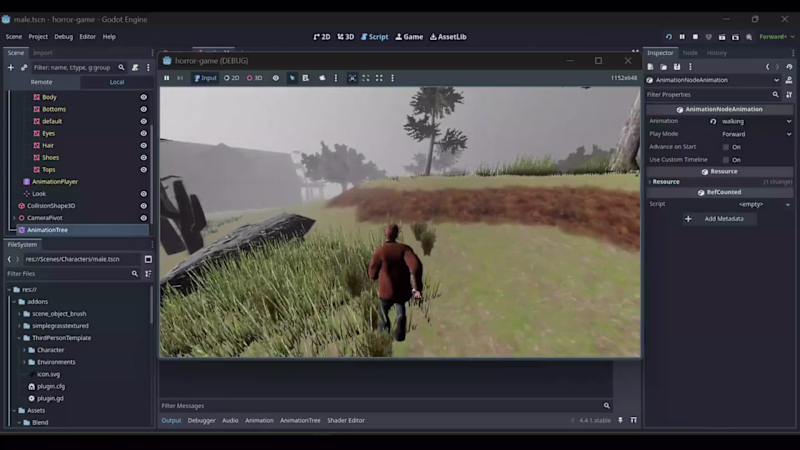
Task: Toggle selection visibility eye in game toolbar
Action: click(x=276, y=78)
